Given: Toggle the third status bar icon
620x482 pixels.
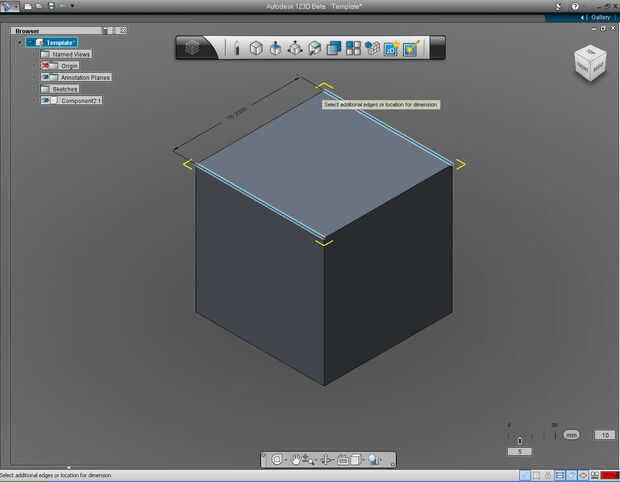Looking at the screenshot, I should [x=548, y=475].
